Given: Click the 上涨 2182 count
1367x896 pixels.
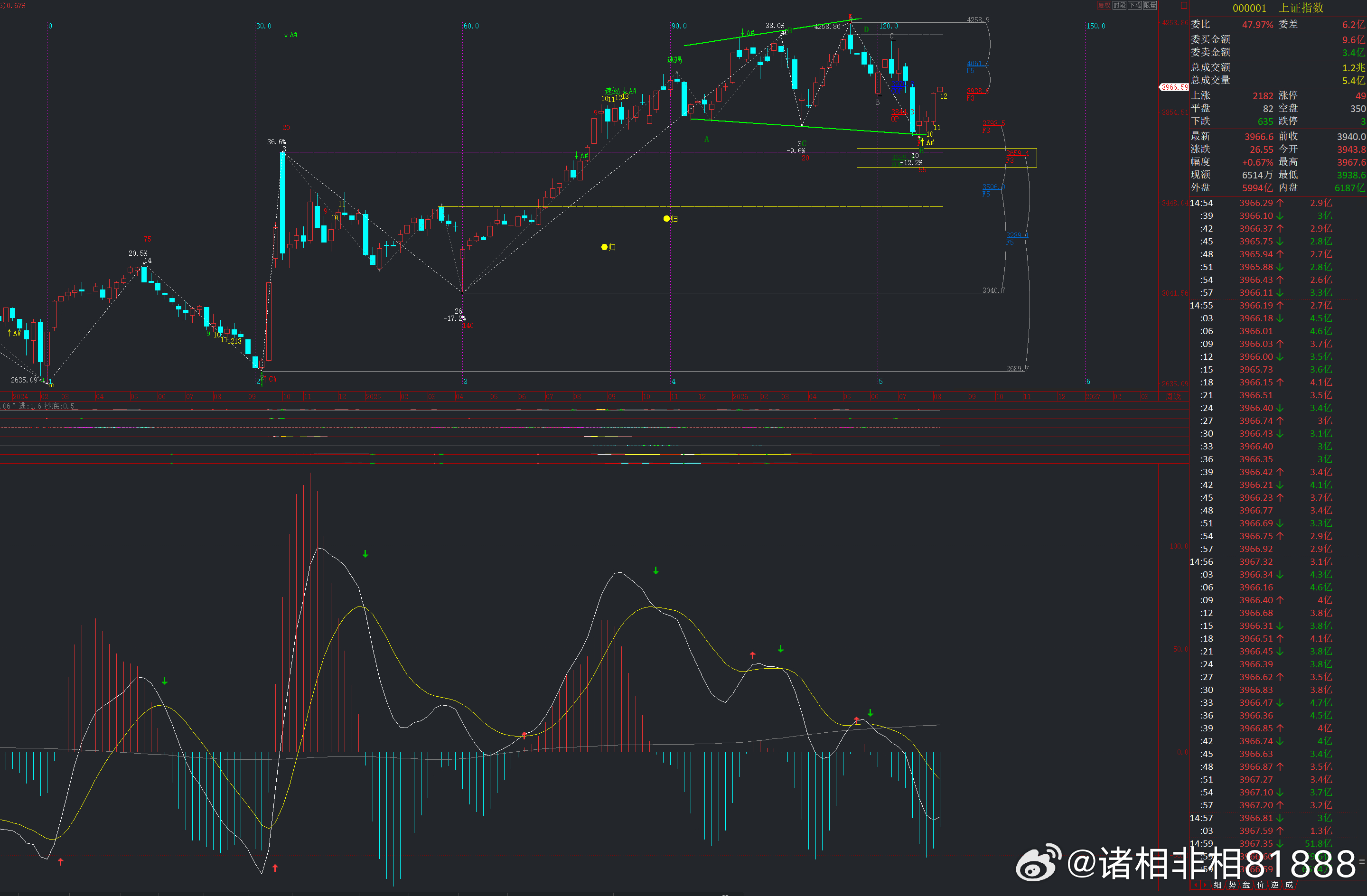Looking at the screenshot, I should click(x=1263, y=96).
